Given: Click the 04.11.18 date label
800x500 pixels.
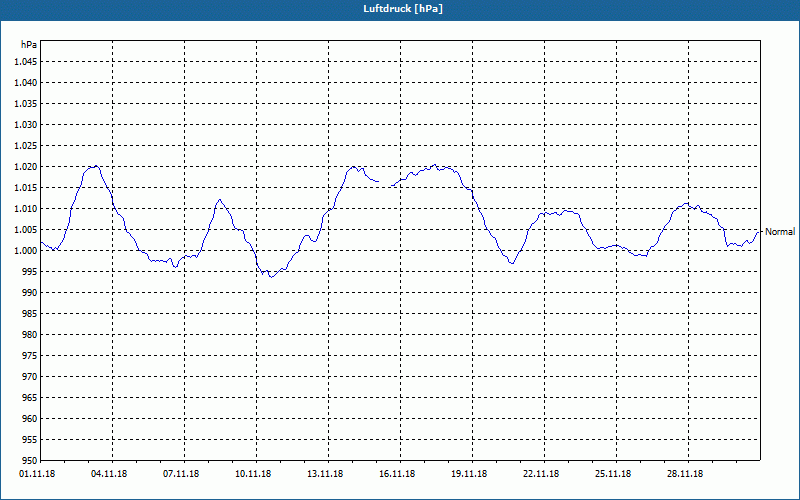Looking at the screenshot, I should (x=109, y=473).
